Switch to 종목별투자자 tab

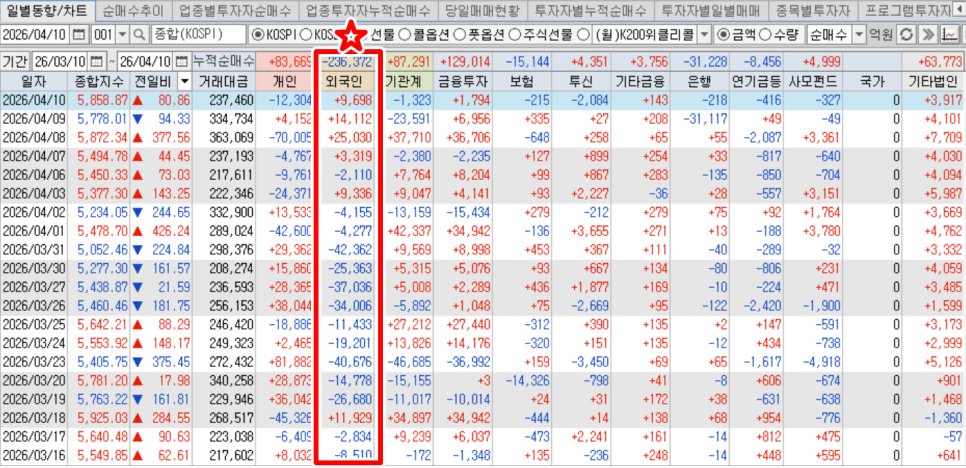813,10
